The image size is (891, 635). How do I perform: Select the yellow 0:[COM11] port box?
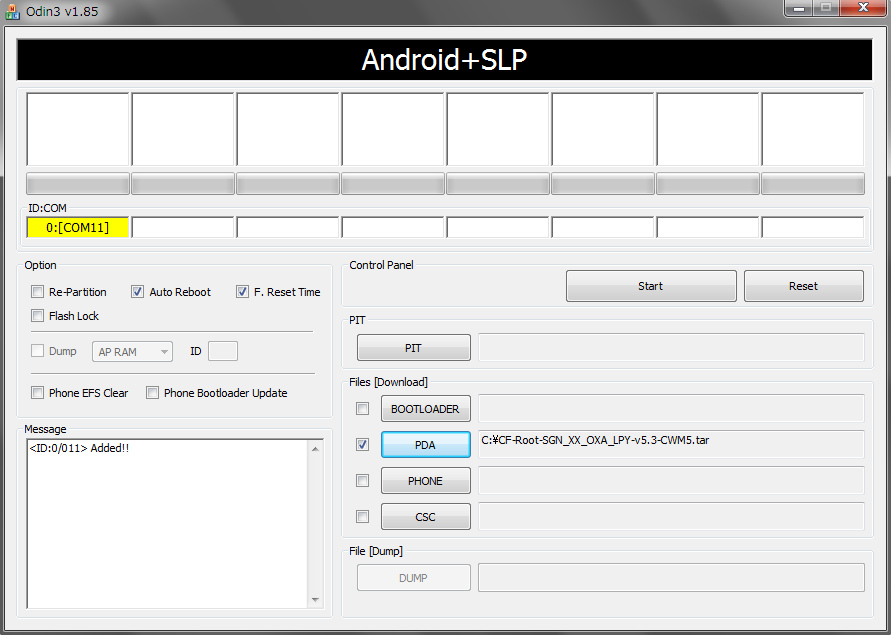78,227
